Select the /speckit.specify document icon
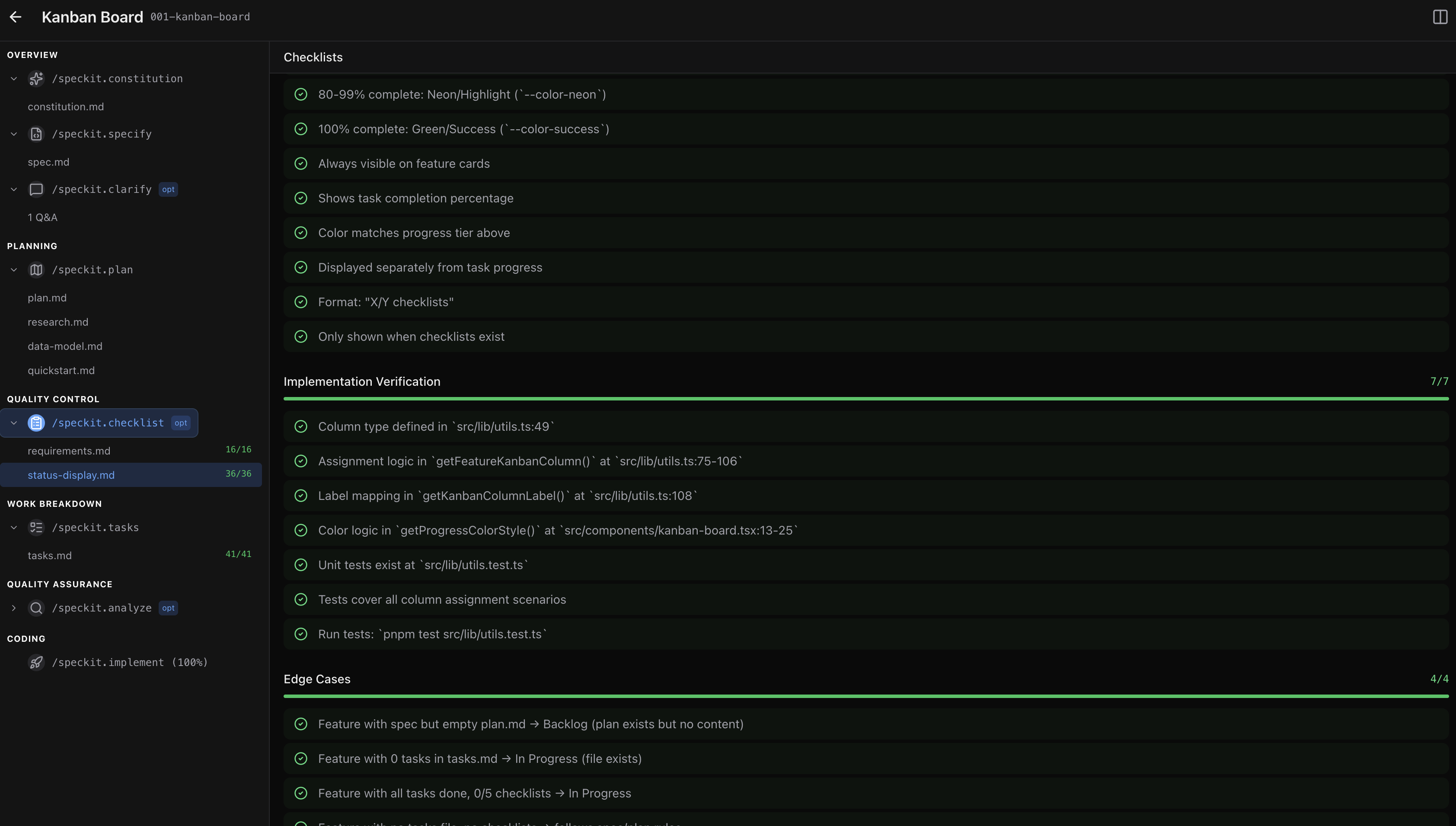Viewport: 1456px width, 826px height. tap(36, 134)
